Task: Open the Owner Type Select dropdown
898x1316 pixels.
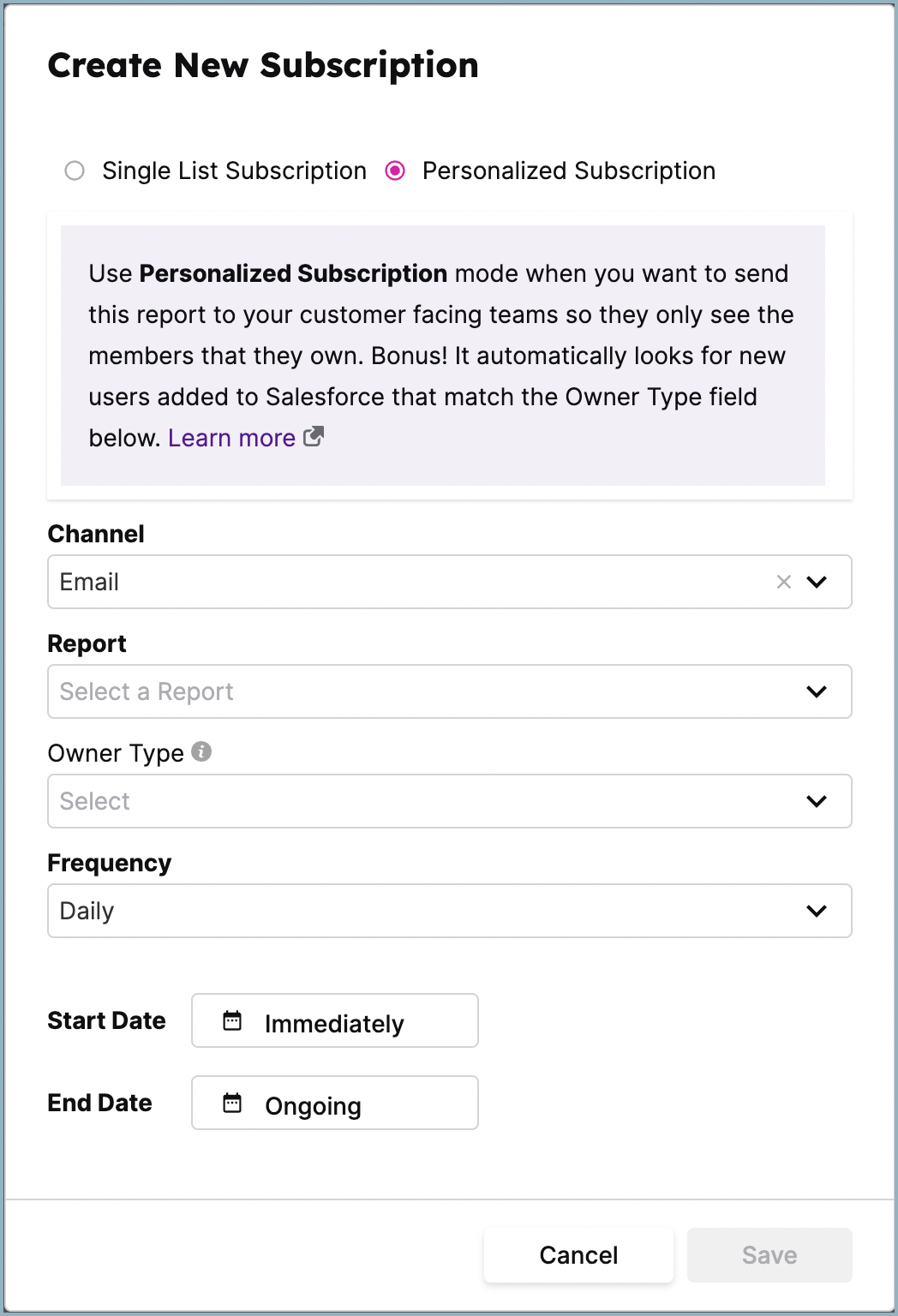Action: [450, 801]
